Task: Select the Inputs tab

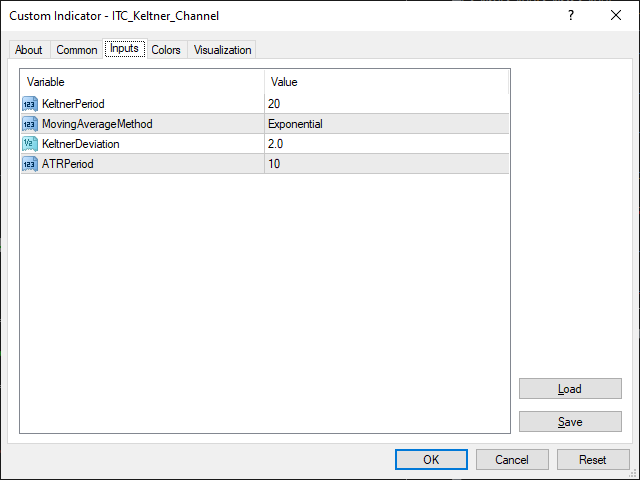Action: pos(125,49)
